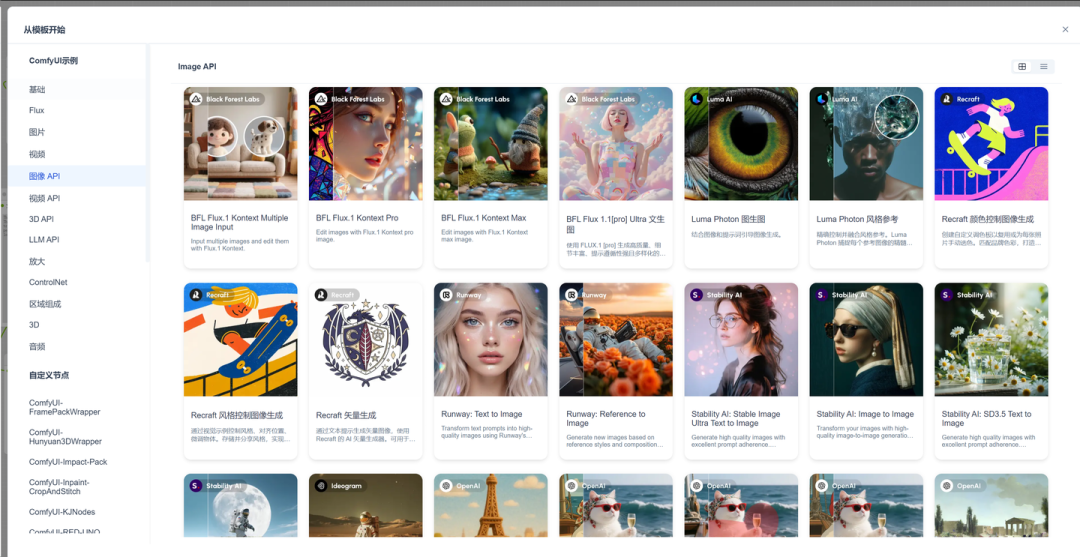Click Stability AI logo on Image to Image card
Screen dimensions: 1080x557
tap(822, 295)
